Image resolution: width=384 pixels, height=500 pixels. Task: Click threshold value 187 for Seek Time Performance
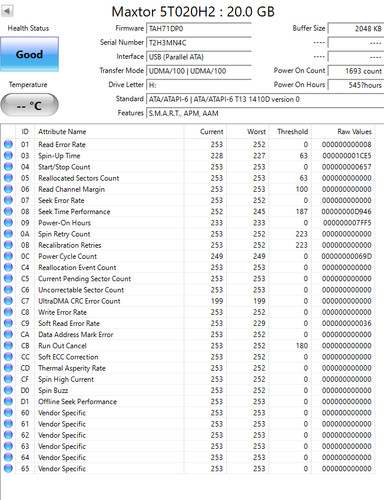coord(301,211)
